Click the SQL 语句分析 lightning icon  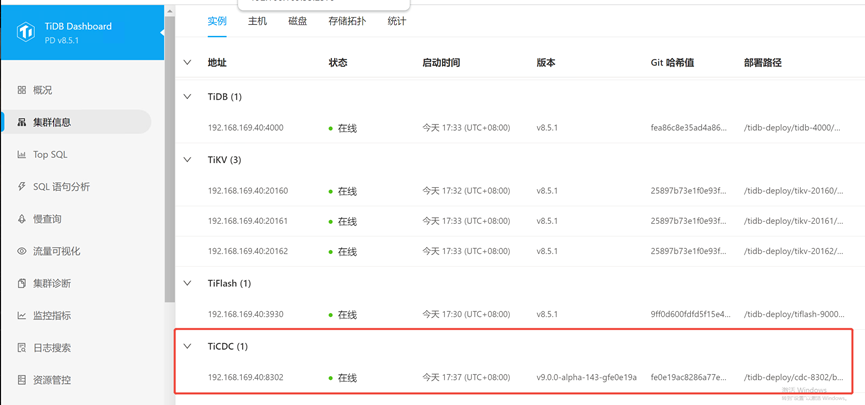(22, 187)
